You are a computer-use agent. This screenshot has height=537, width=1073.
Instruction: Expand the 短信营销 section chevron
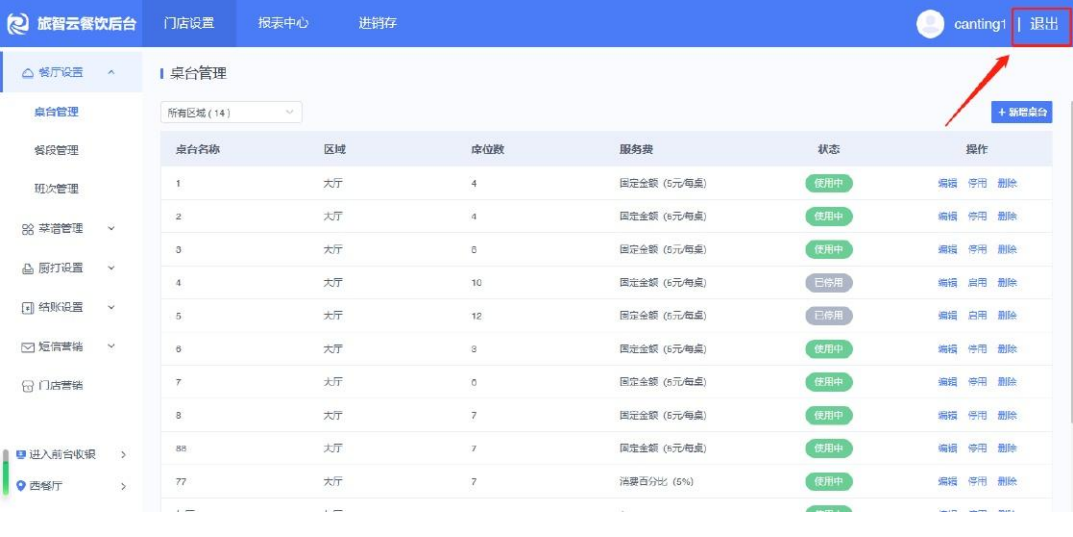112,346
